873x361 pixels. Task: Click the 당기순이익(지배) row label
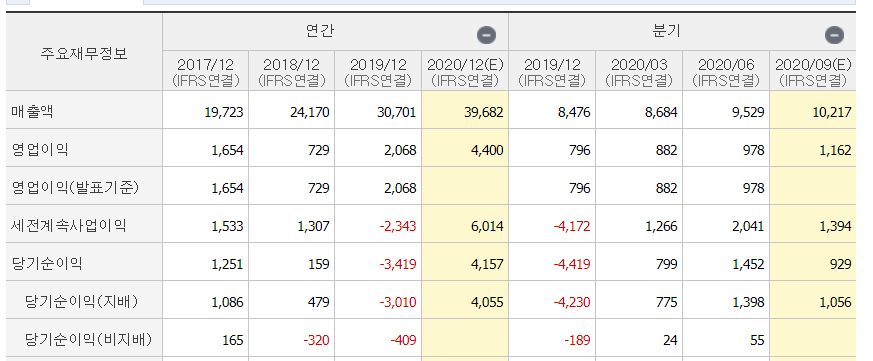pyautogui.click(x=81, y=301)
